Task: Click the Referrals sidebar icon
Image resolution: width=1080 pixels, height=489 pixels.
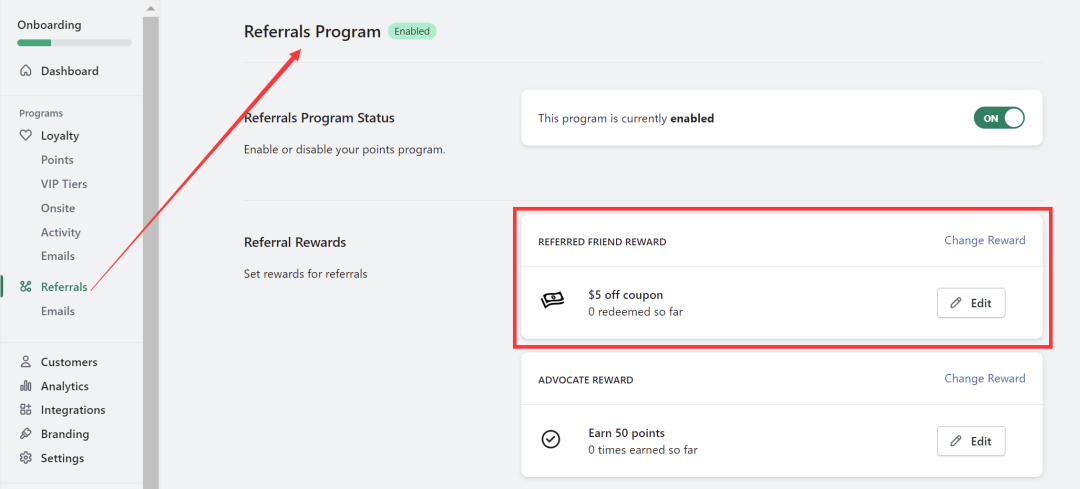Action: (x=26, y=287)
